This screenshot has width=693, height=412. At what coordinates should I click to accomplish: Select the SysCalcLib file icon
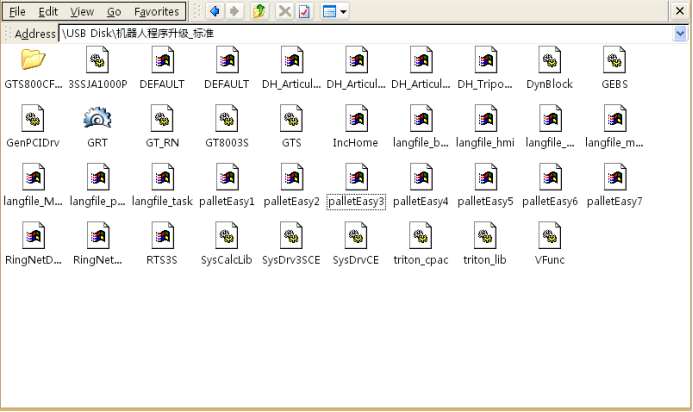click(x=227, y=235)
